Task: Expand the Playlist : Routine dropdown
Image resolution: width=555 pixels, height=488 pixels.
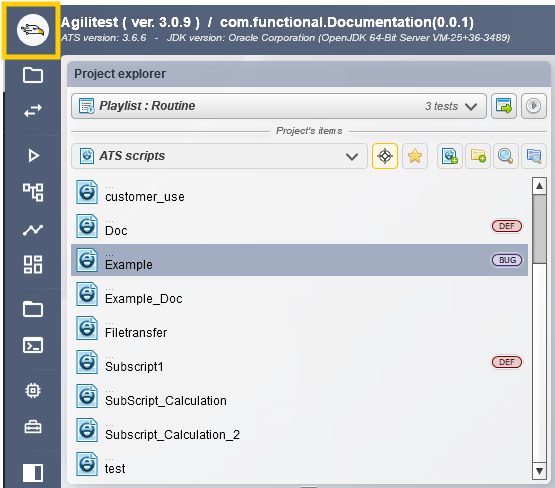Action: click(x=279, y=106)
